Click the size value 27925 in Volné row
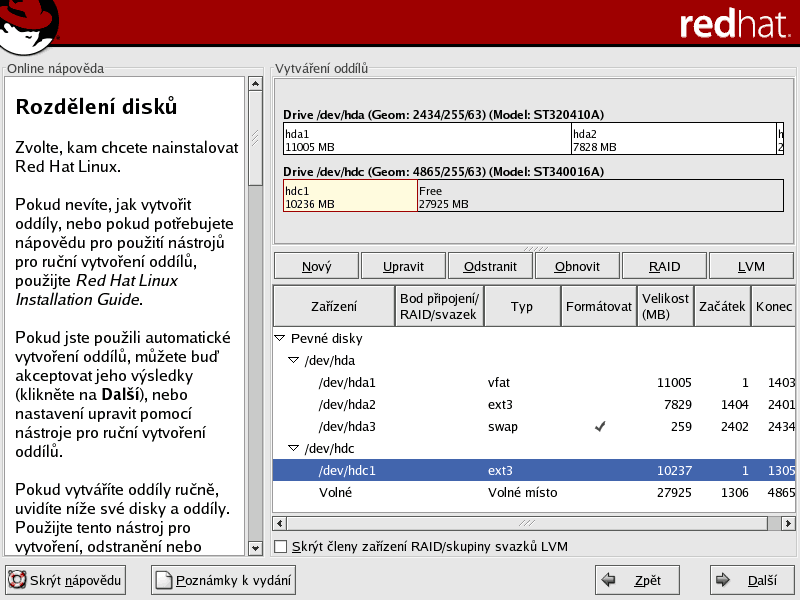Image resolution: width=800 pixels, height=600 pixels. pos(674,492)
